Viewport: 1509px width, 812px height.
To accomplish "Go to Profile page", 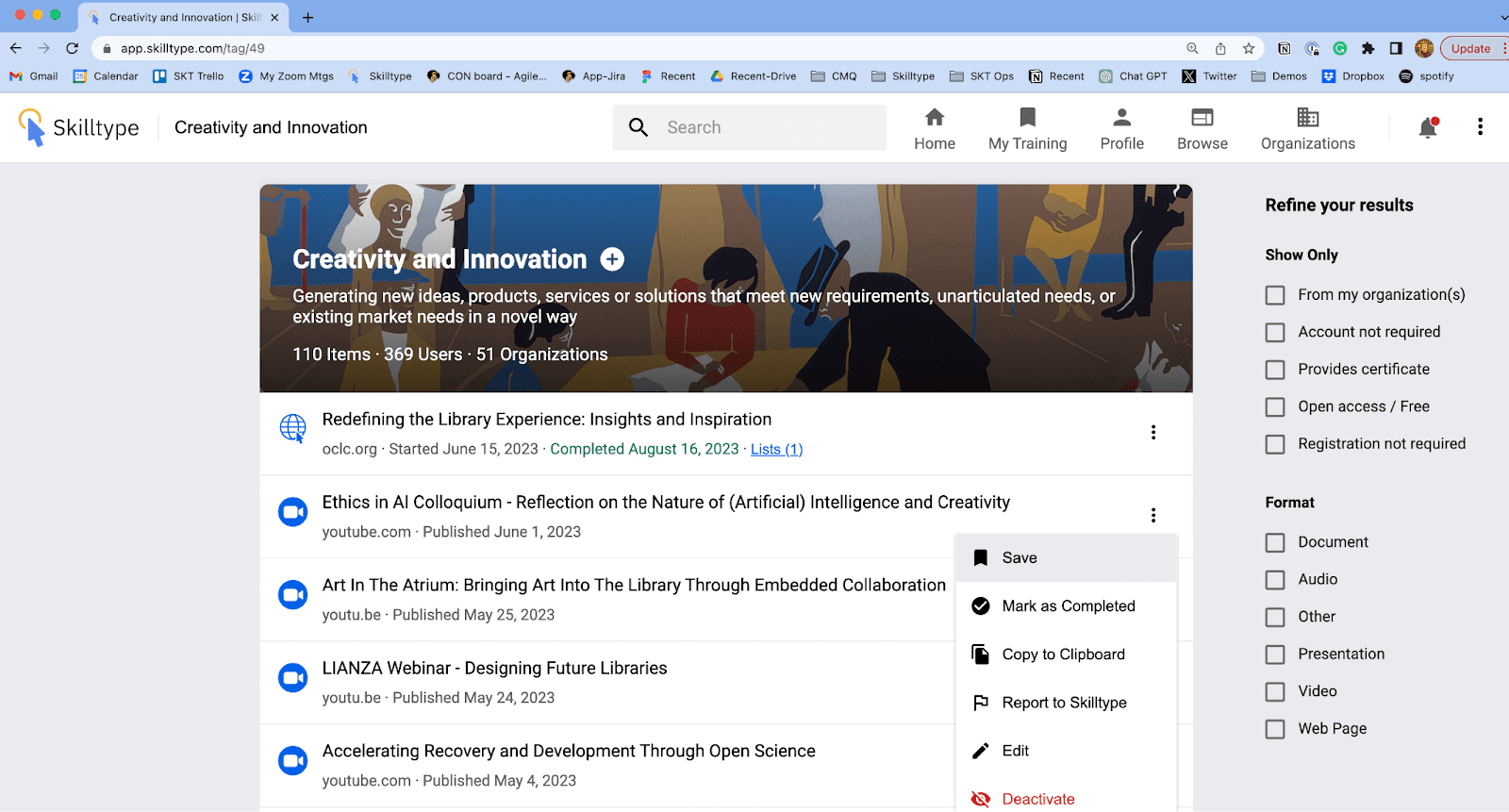I will [x=1121, y=129].
